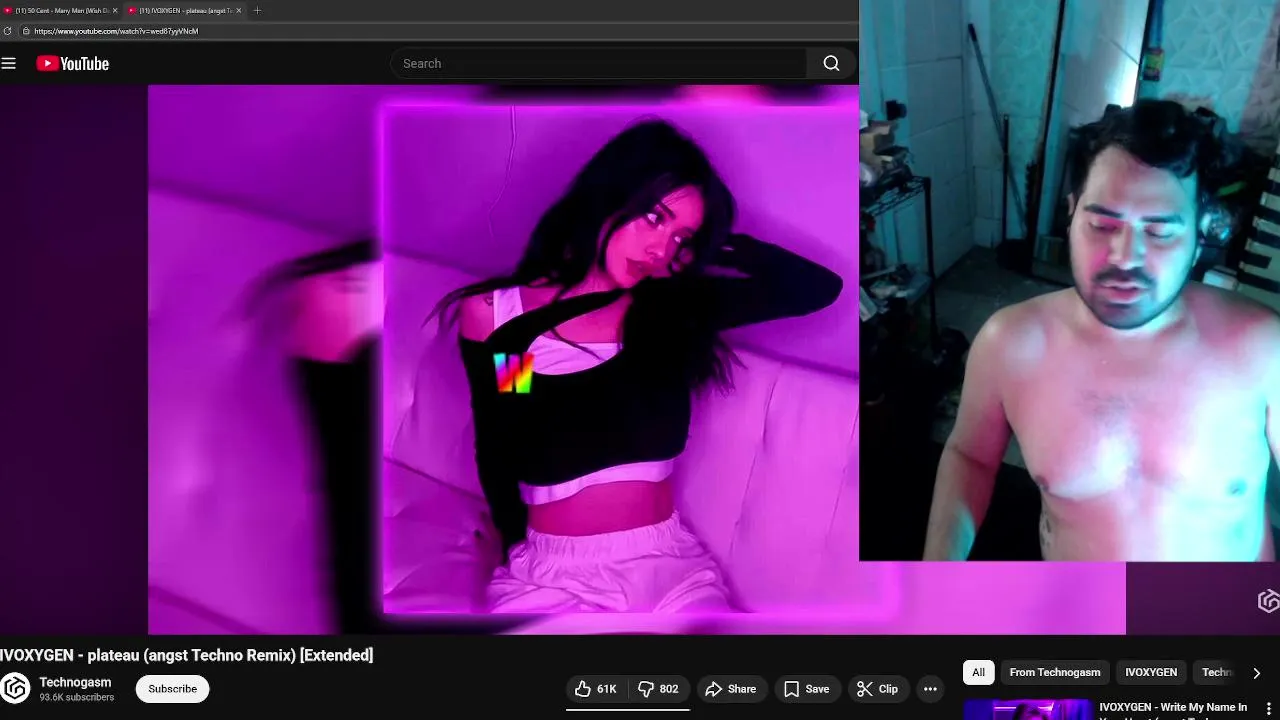Open a new browser tab

[257, 10]
